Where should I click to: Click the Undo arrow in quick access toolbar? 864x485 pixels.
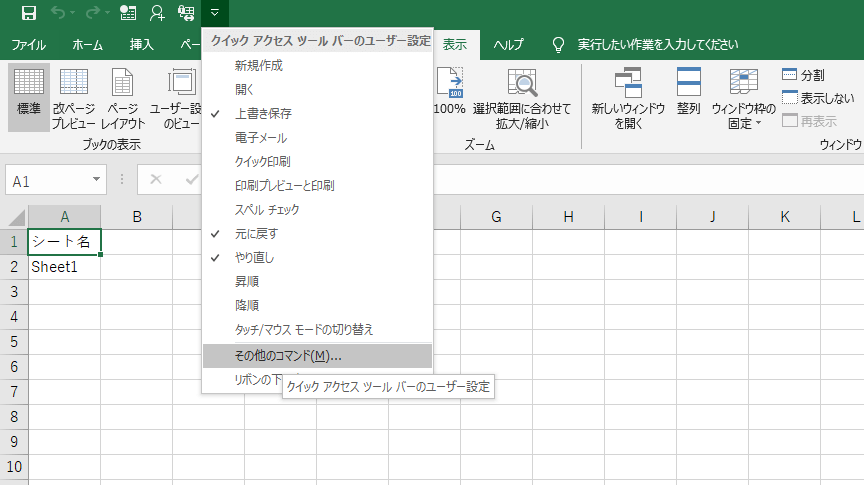tap(58, 12)
